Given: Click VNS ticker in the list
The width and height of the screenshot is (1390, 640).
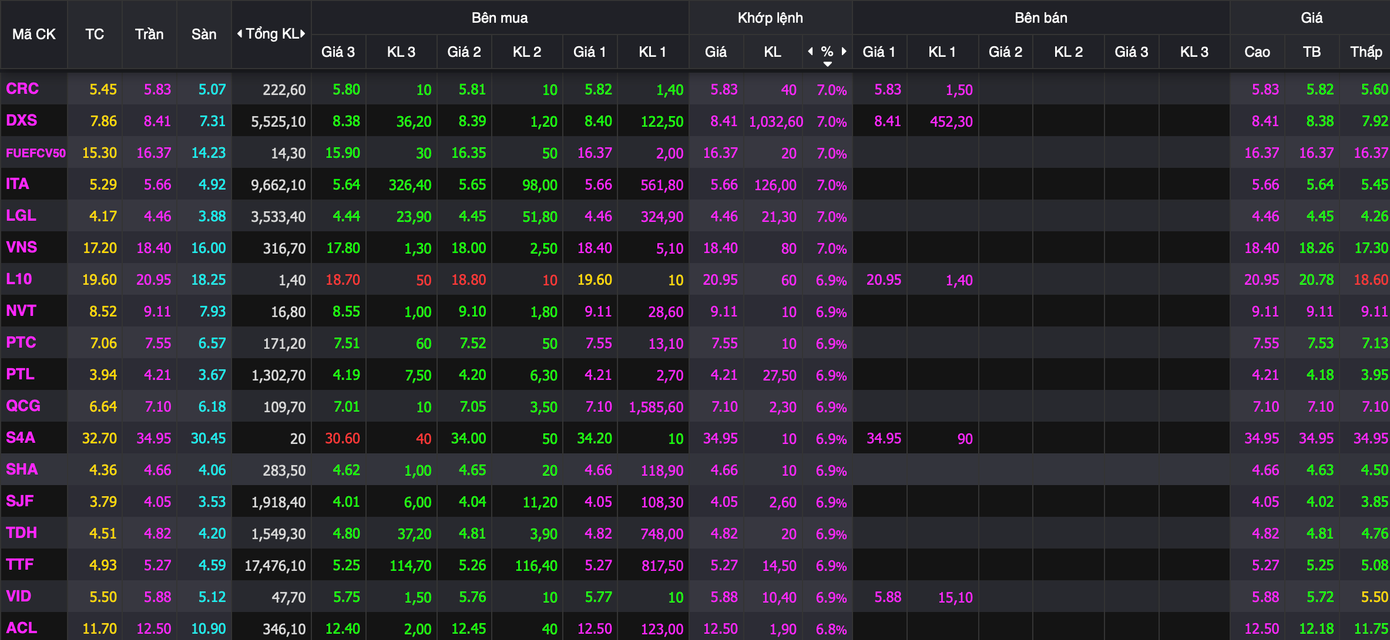Looking at the screenshot, I should pos(22,247).
